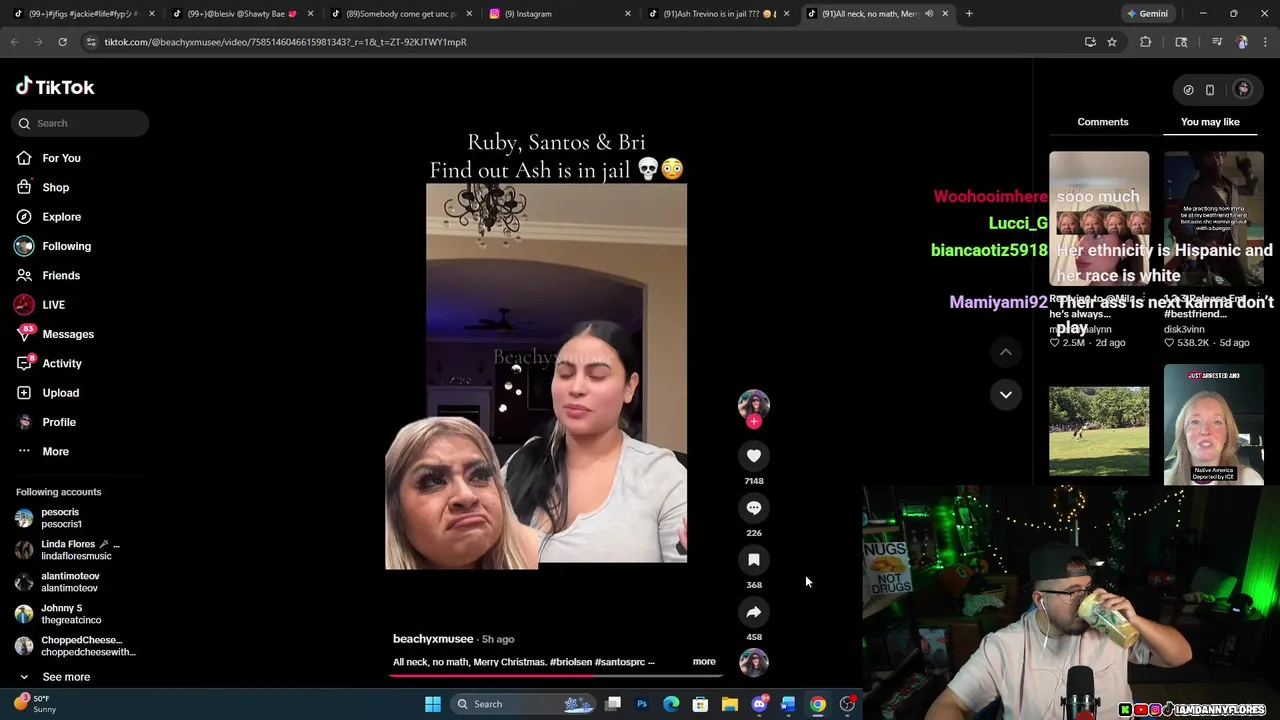Open the spinning sound disc below share

point(754,662)
